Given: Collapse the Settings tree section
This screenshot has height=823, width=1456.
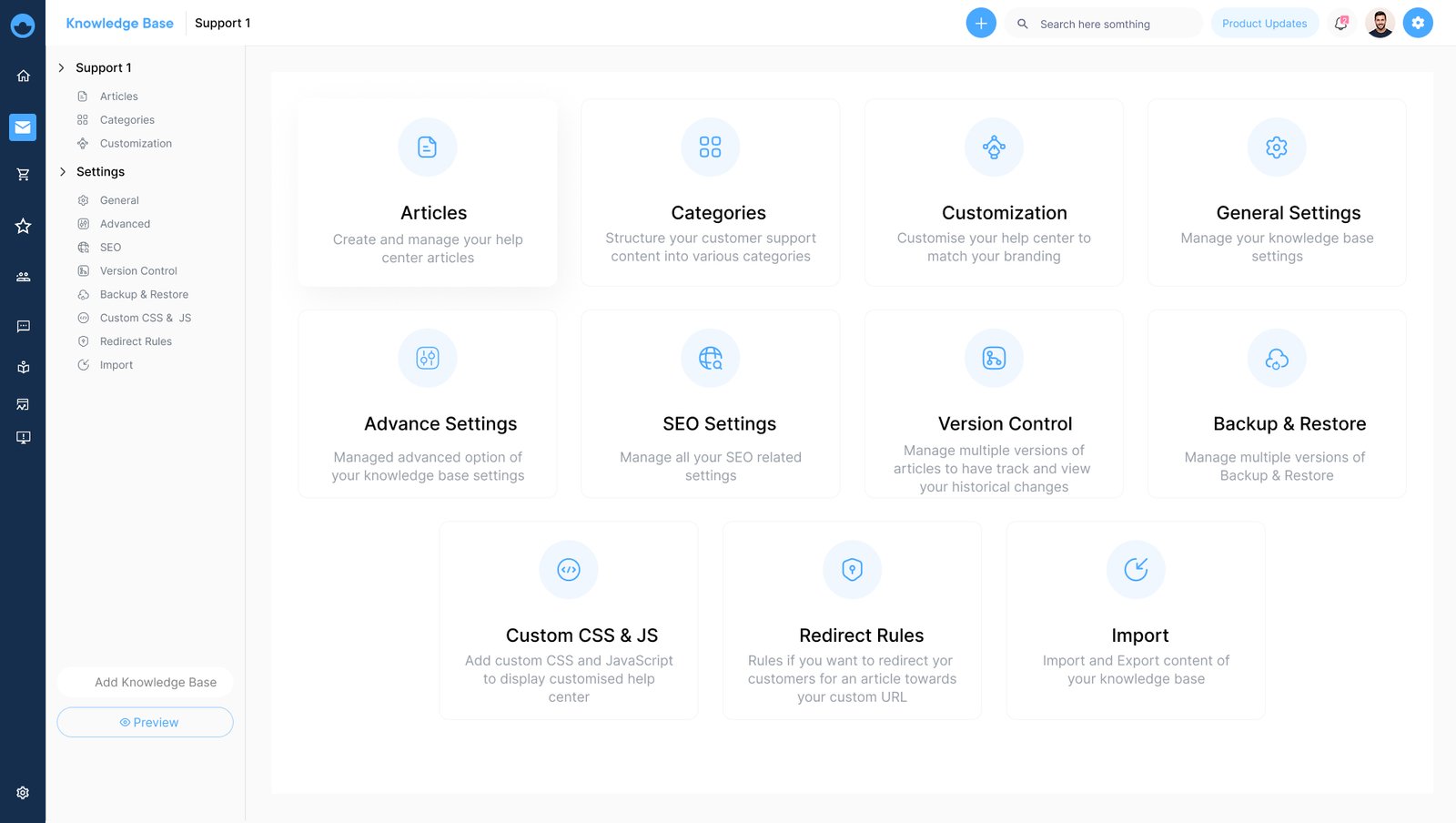Looking at the screenshot, I should 62,171.
